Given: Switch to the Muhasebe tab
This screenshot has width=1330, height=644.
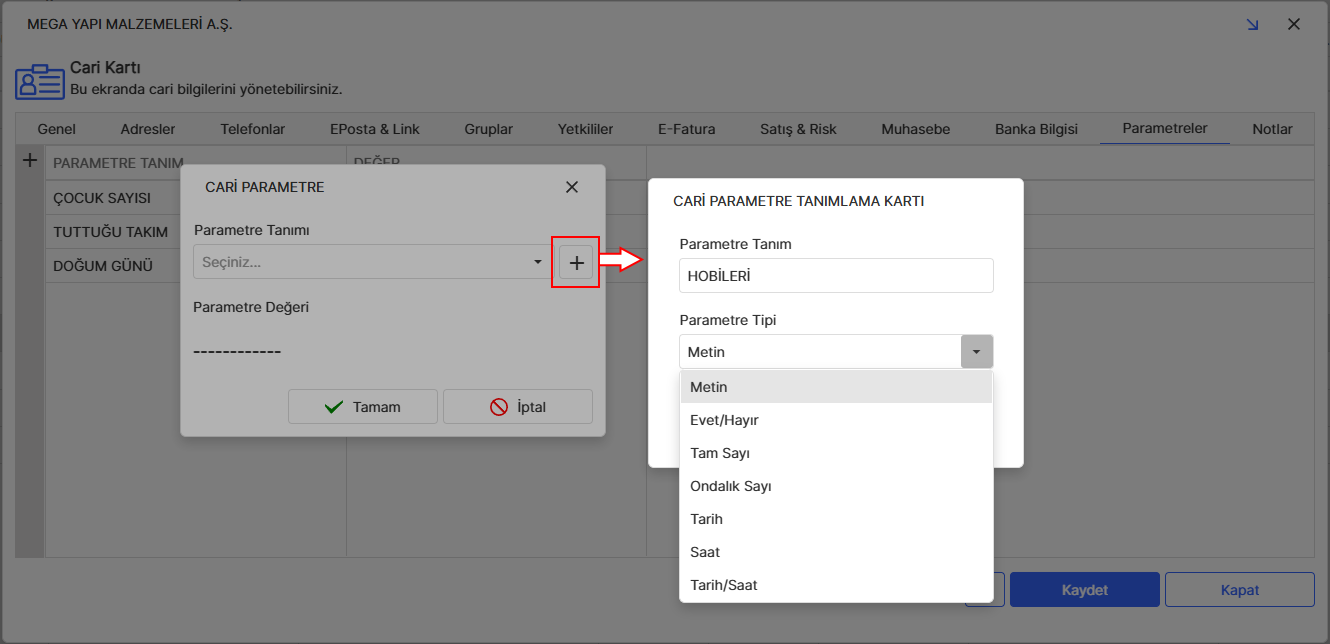Looking at the screenshot, I should 915,129.
